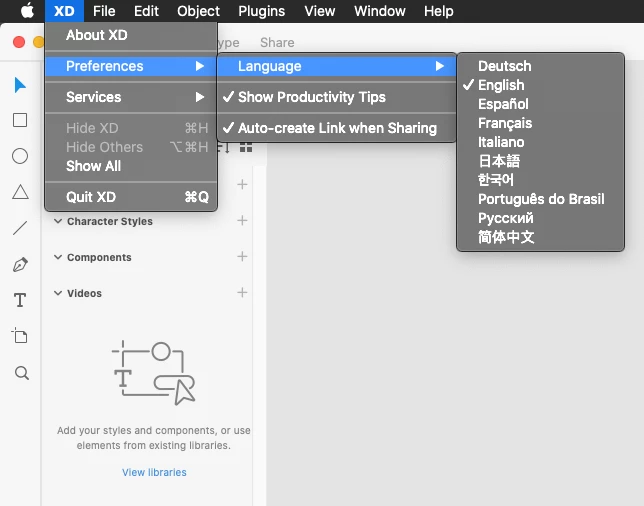Choose Deutsch language
The image size is (644, 506).
[x=540, y=66]
